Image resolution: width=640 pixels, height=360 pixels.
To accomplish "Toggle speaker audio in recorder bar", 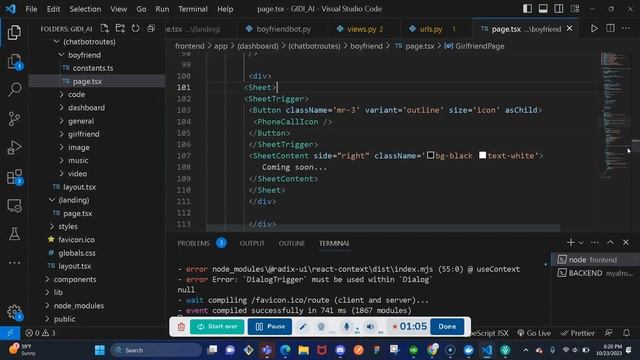I will (370, 327).
